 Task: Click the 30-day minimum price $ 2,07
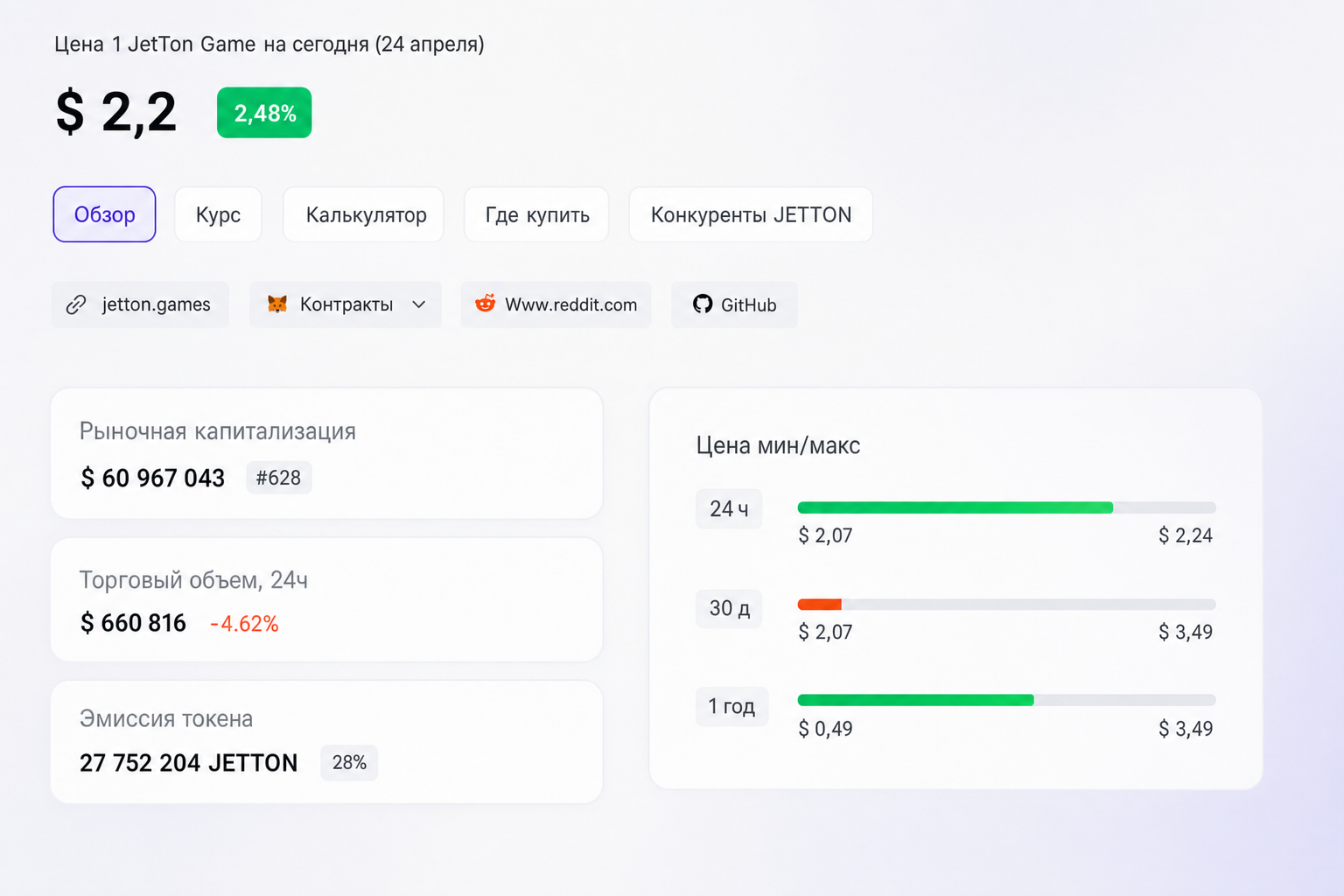pos(825,632)
